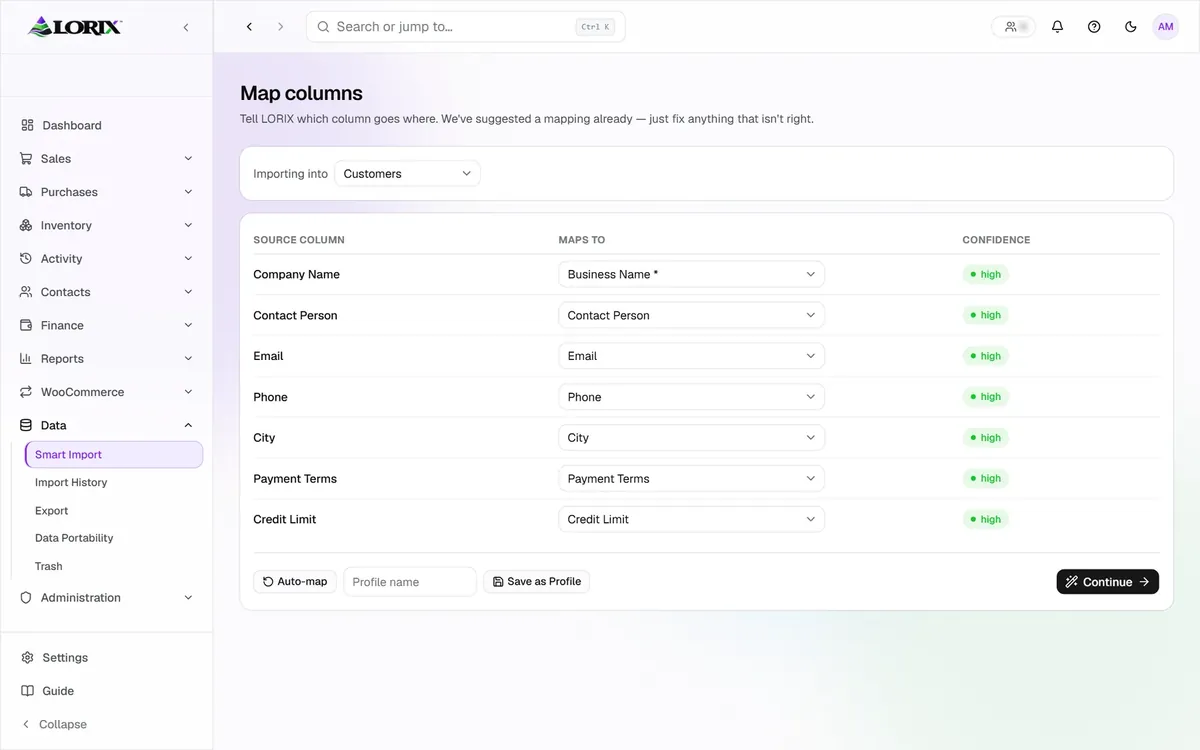Image resolution: width=1200 pixels, height=750 pixels.
Task: Click the Reports chart icon
Action: pyautogui.click(x=26, y=358)
